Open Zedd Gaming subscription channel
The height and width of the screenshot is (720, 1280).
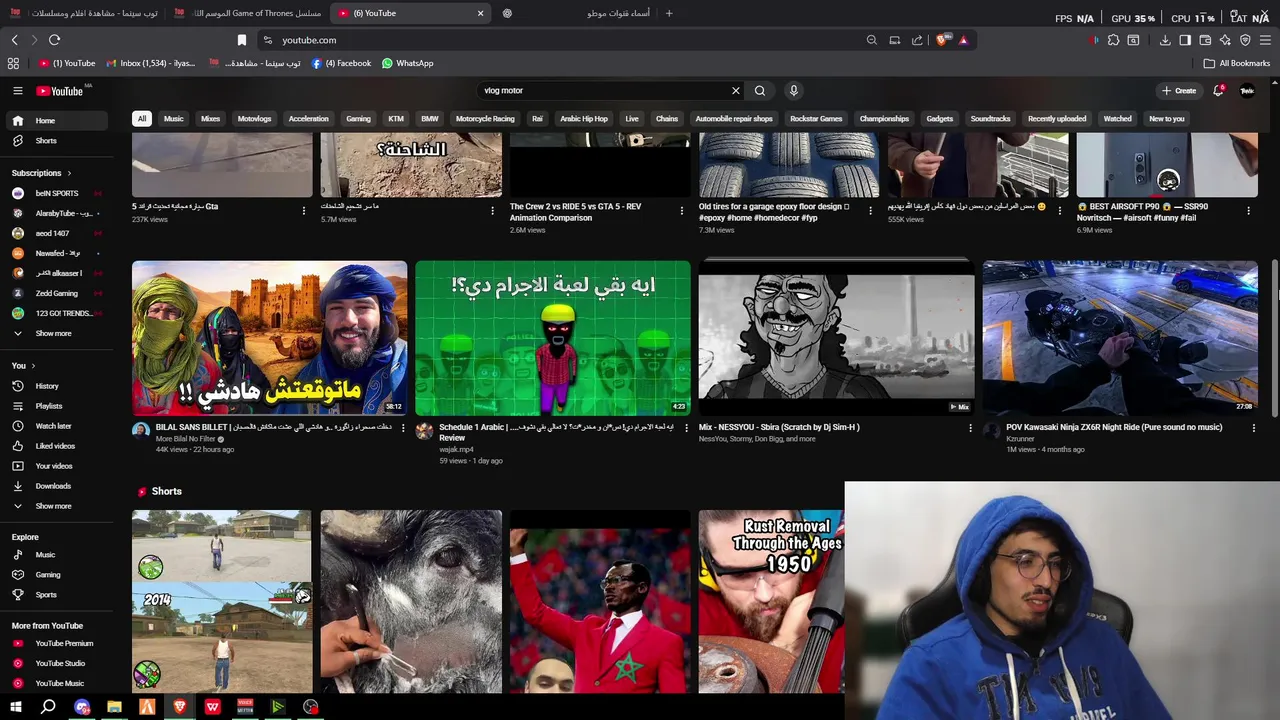point(58,293)
